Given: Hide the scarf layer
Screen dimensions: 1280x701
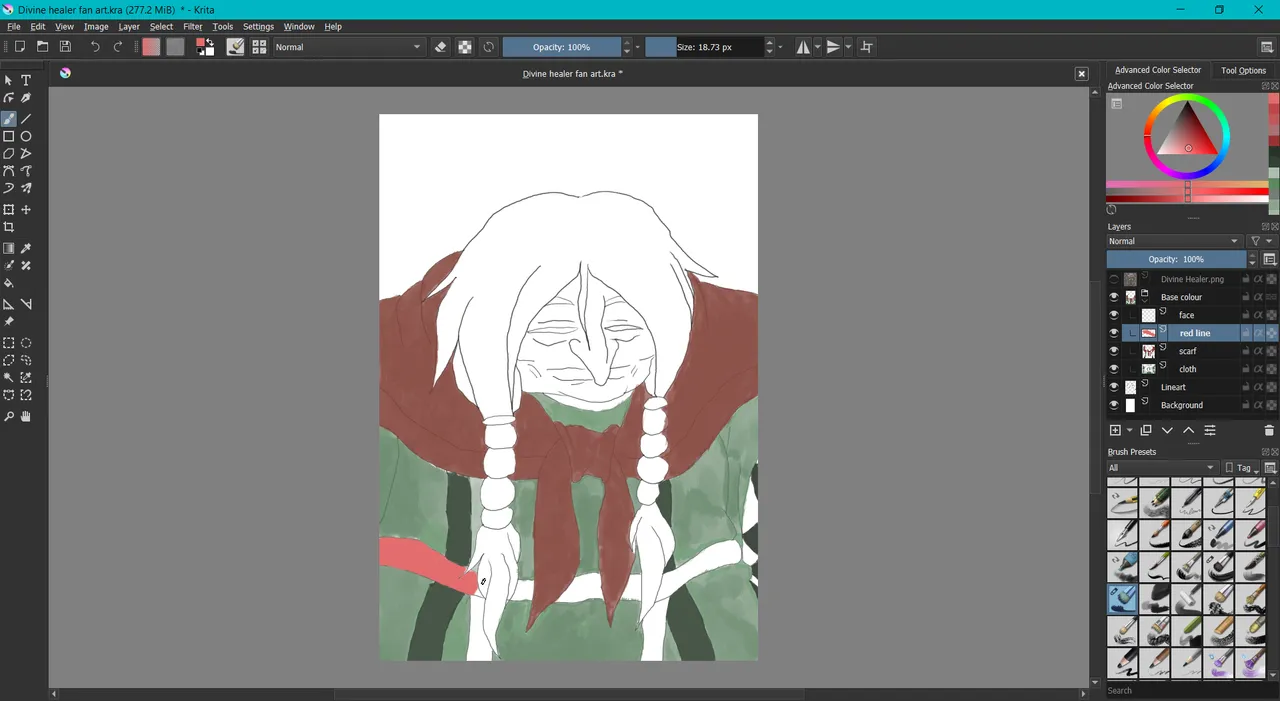Looking at the screenshot, I should click(1114, 351).
